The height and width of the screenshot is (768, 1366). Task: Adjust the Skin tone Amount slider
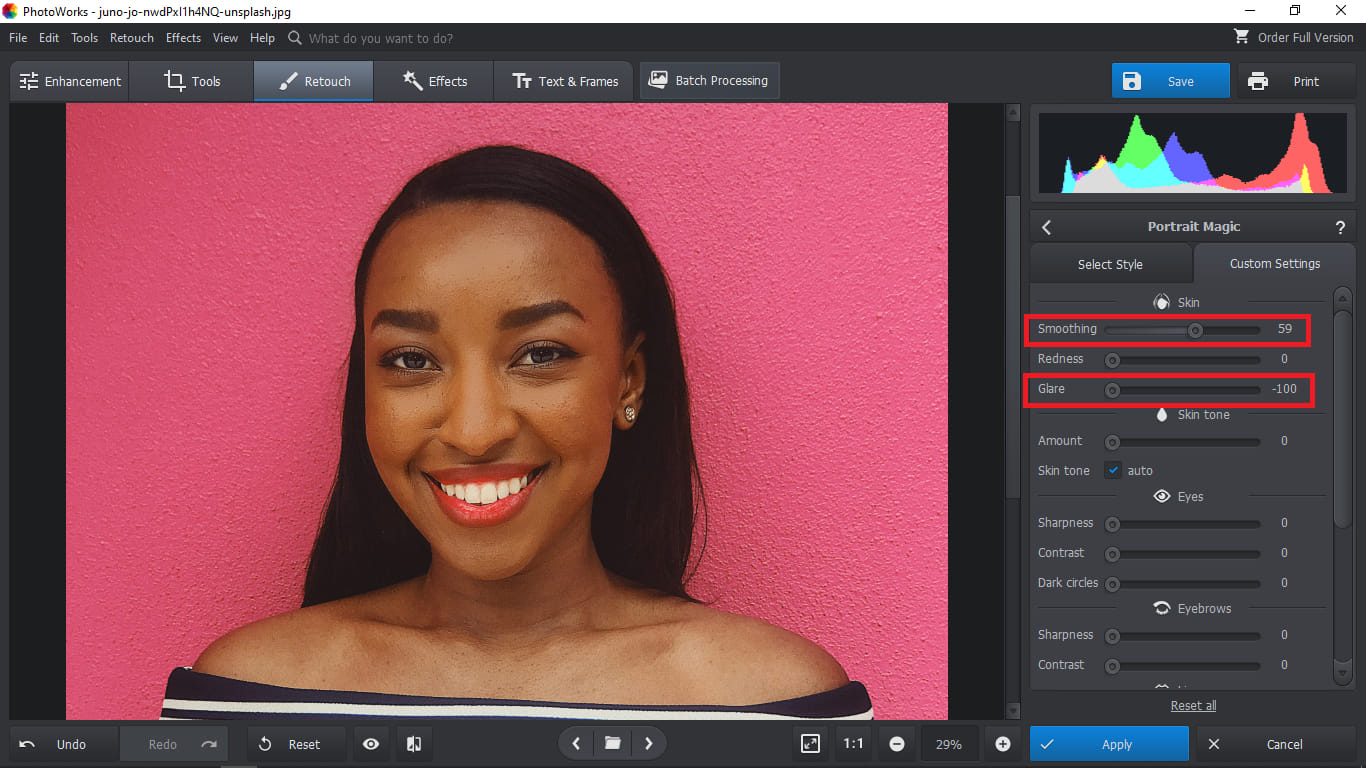(1183, 441)
